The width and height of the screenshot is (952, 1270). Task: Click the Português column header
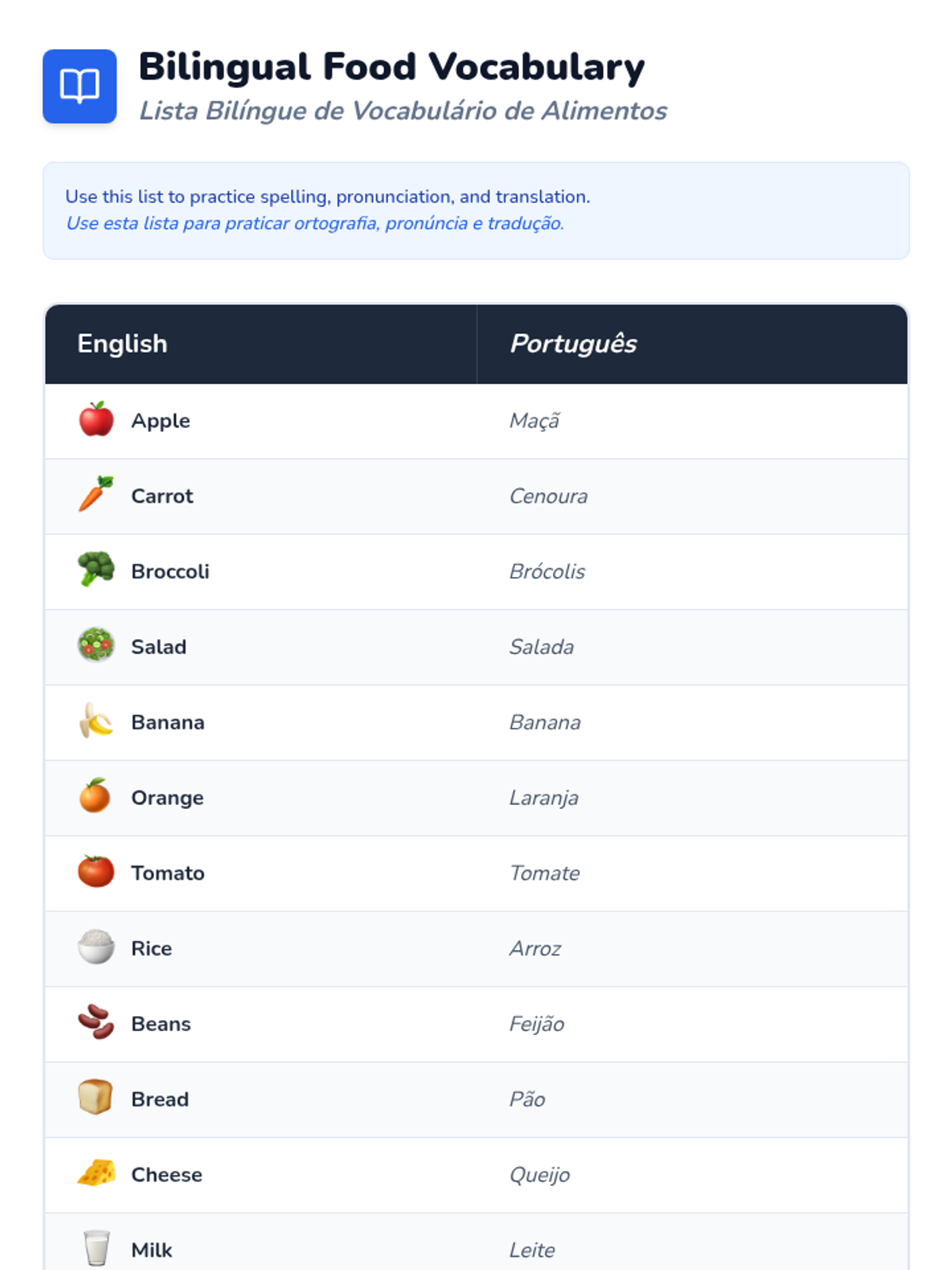click(x=573, y=344)
